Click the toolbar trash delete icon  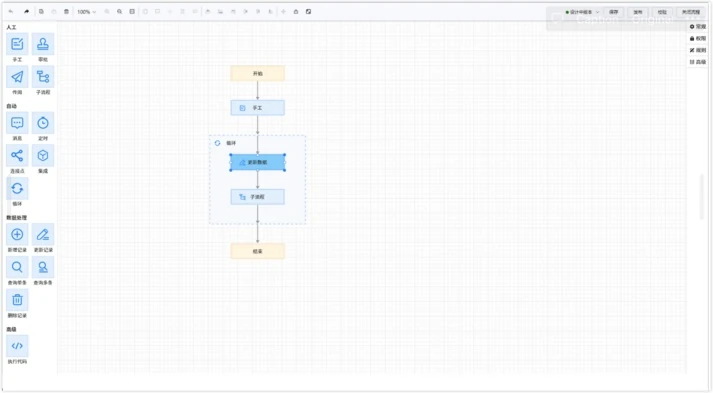coord(66,12)
